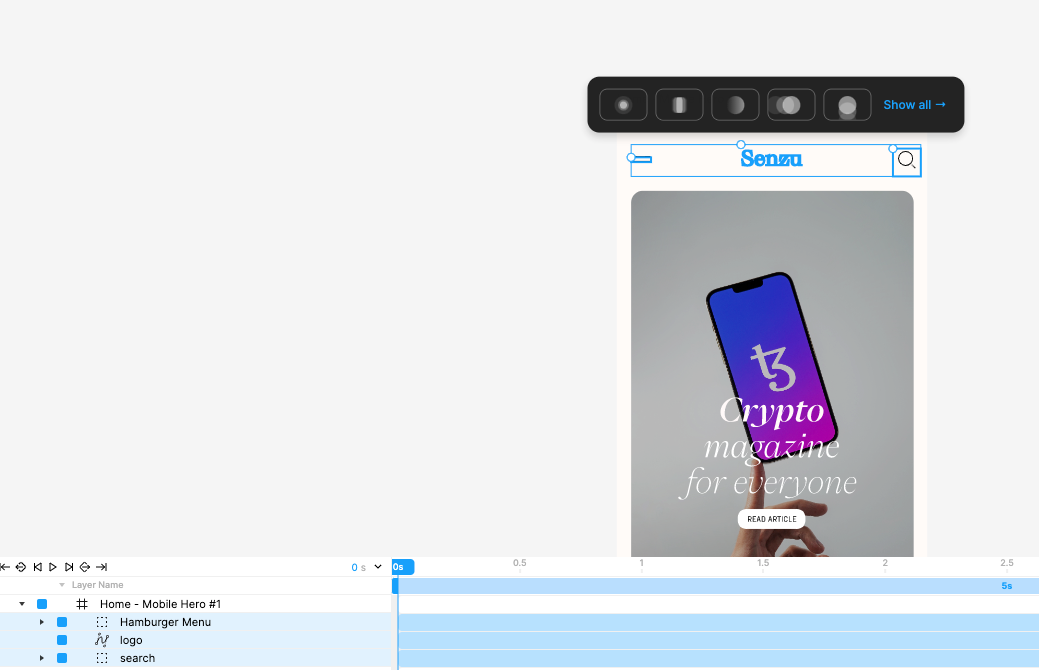Open the timeline options chevron
The image size is (1039, 670).
378,567
